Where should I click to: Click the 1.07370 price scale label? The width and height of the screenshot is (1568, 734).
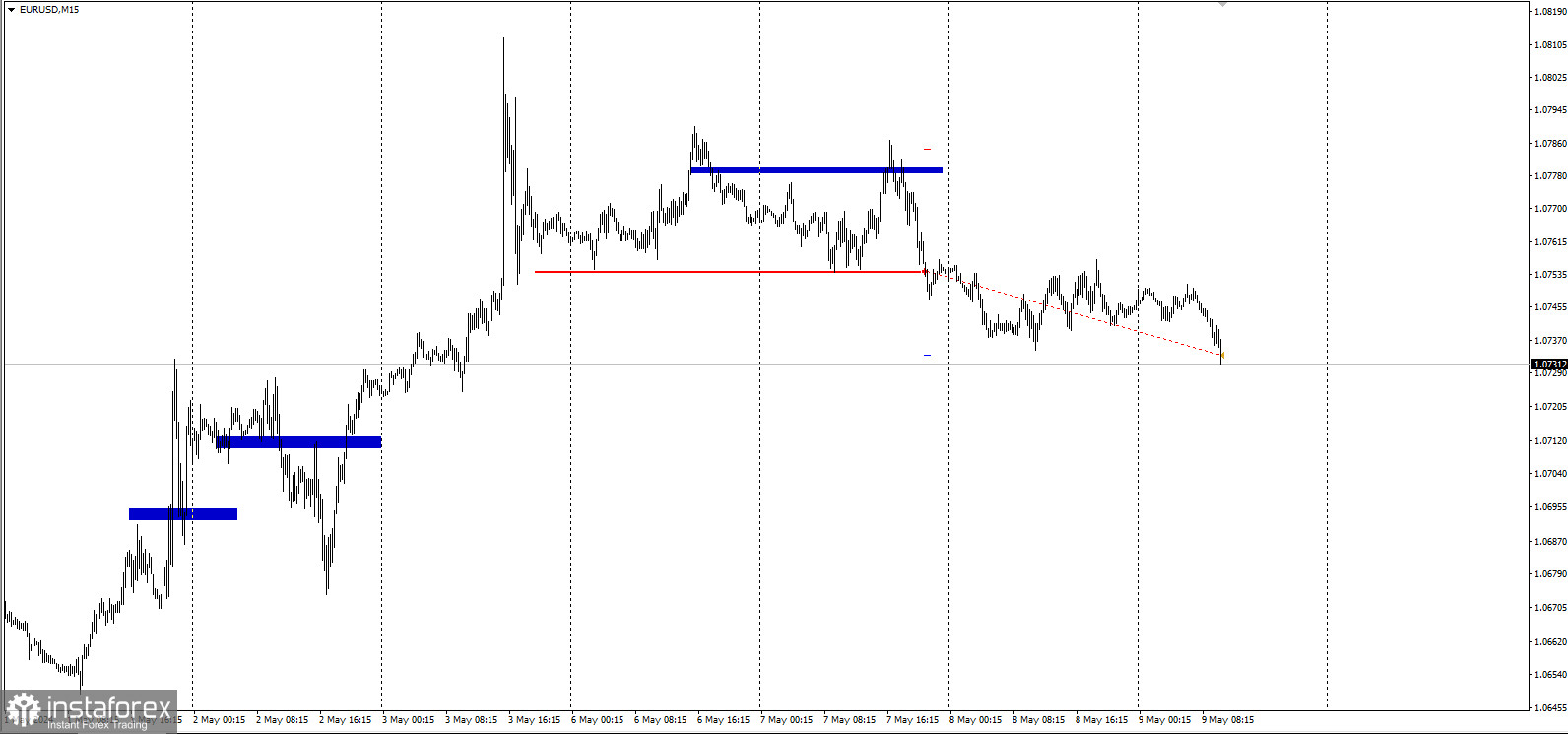click(x=1550, y=340)
